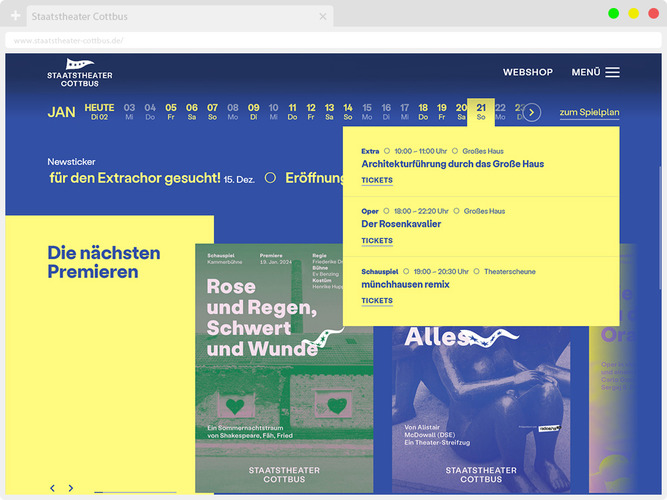Go to previous premiere slide arrow
The image size is (667, 500).
coord(53,488)
